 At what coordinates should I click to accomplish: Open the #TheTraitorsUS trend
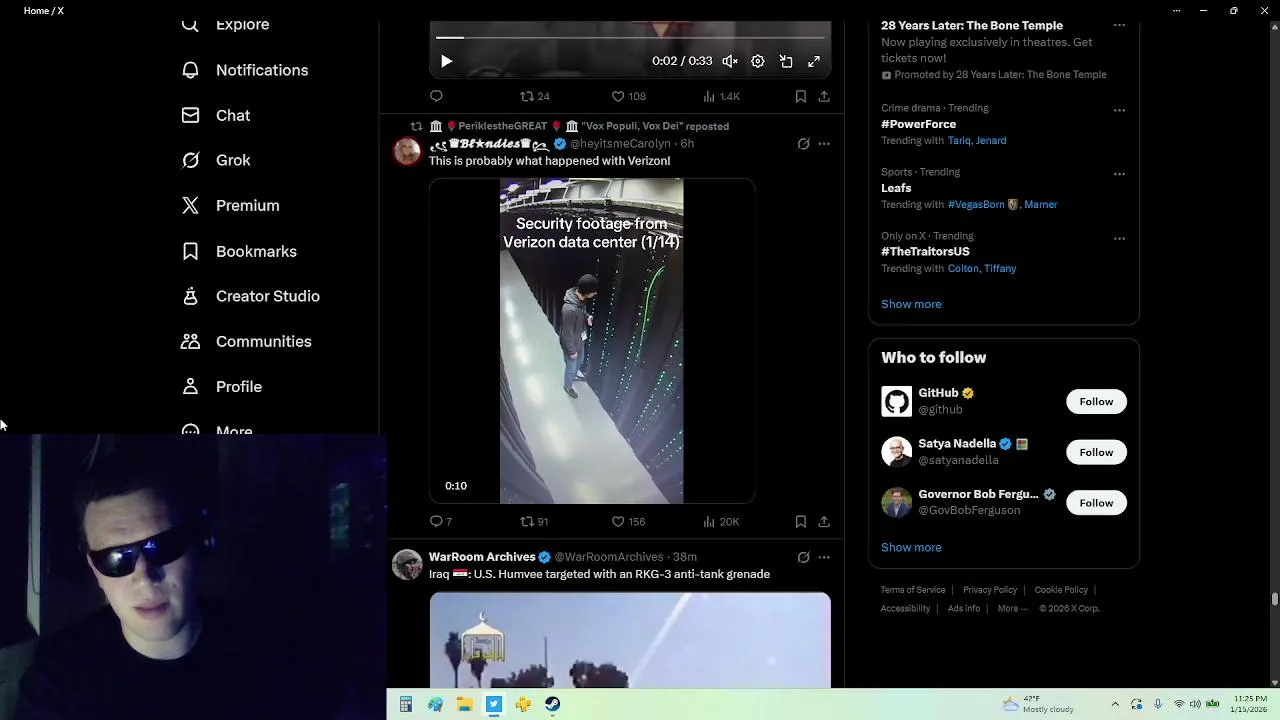coord(925,251)
